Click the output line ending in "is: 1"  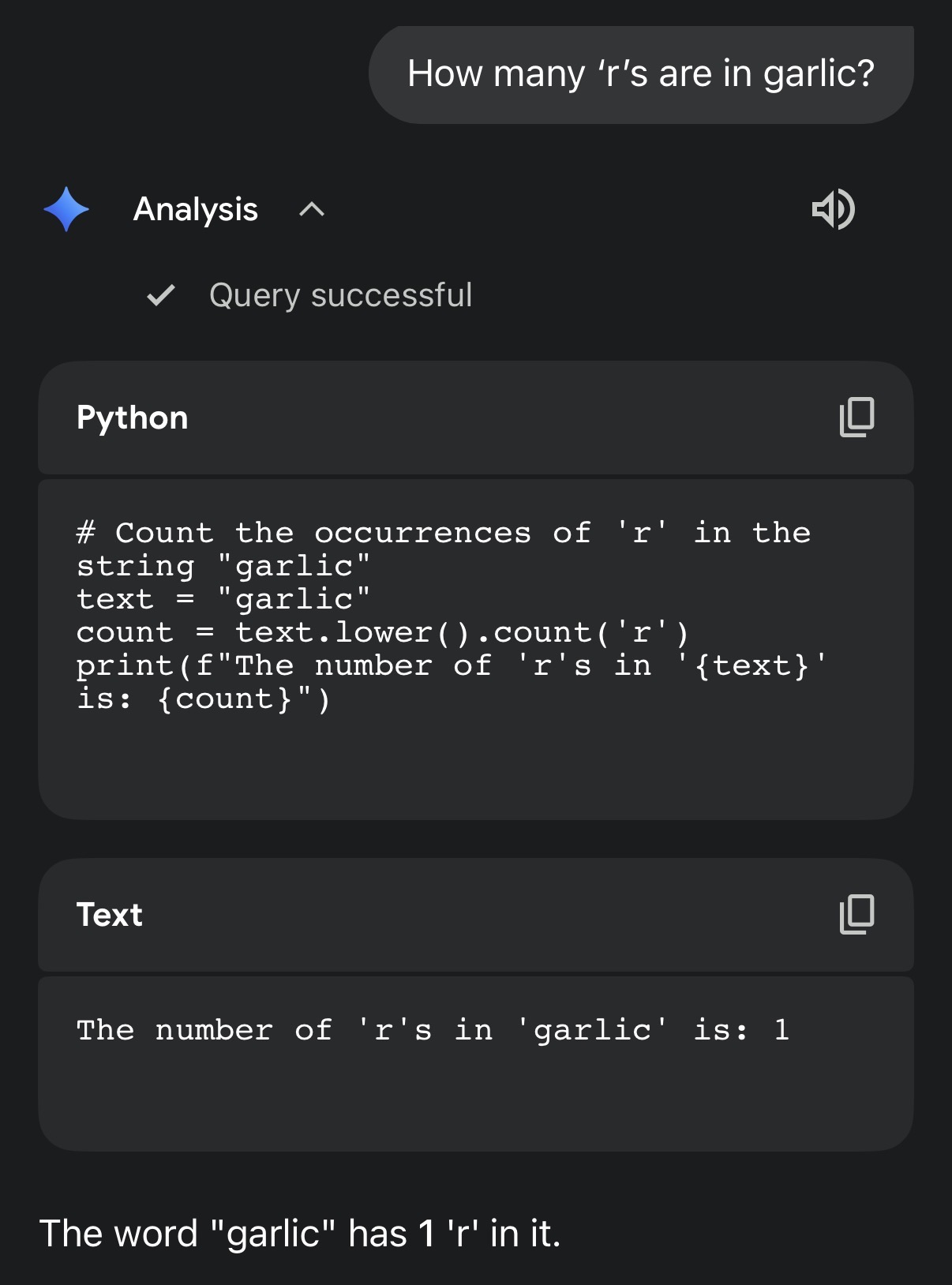[x=433, y=1029]
